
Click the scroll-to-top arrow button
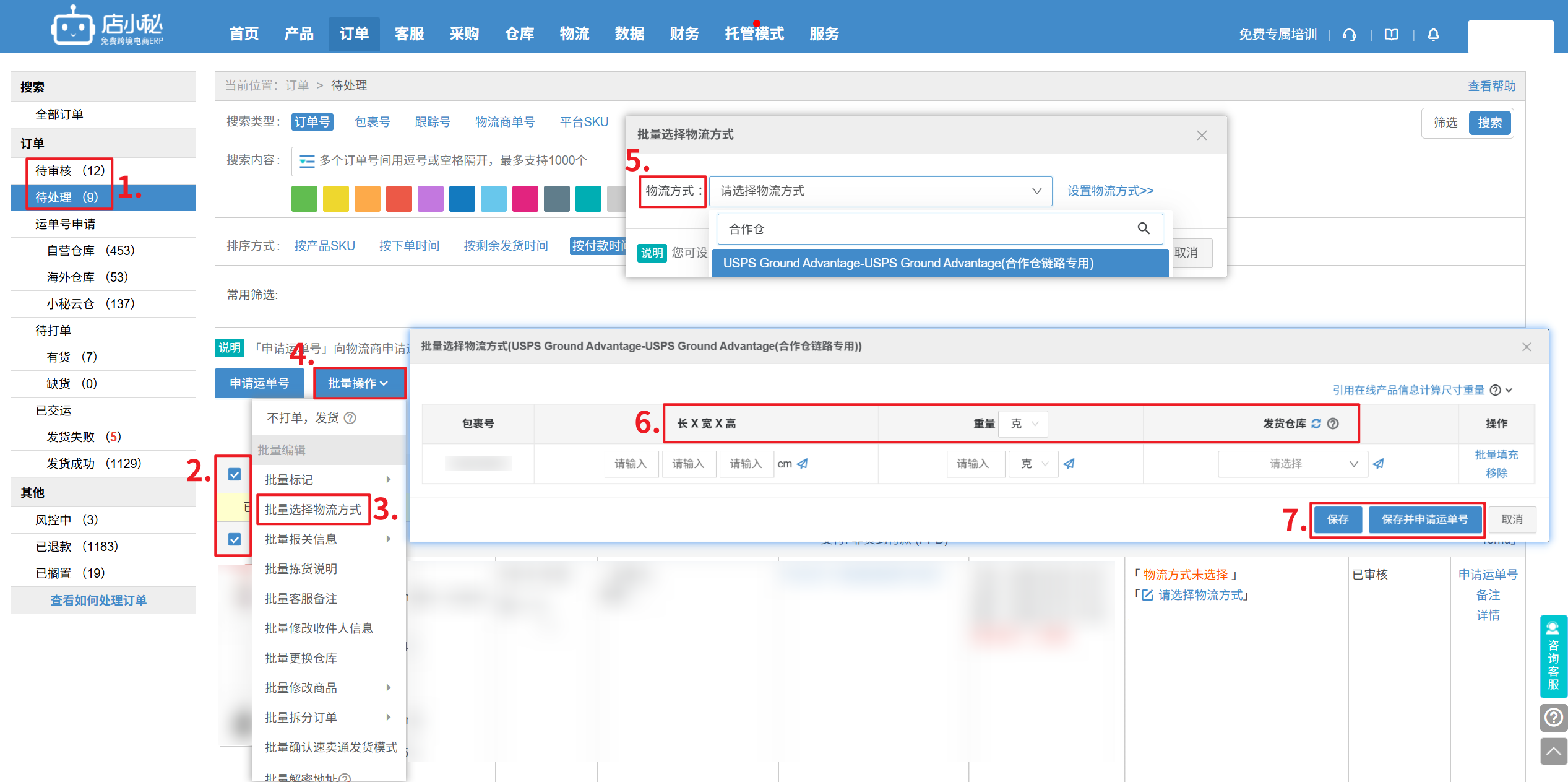(1553, 752)
